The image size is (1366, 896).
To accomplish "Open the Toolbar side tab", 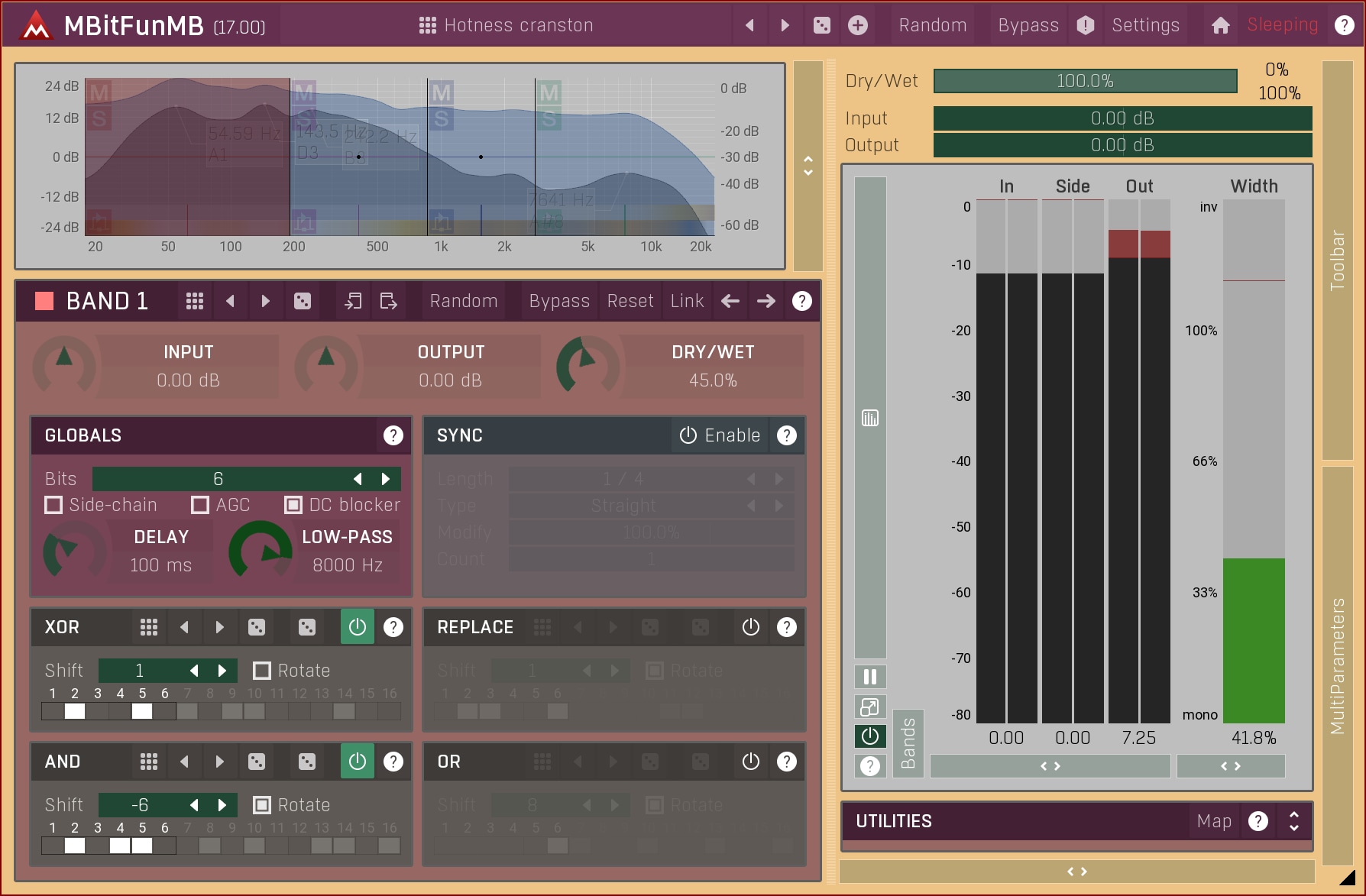I will pyautogui.click(x=1337, y=260).
